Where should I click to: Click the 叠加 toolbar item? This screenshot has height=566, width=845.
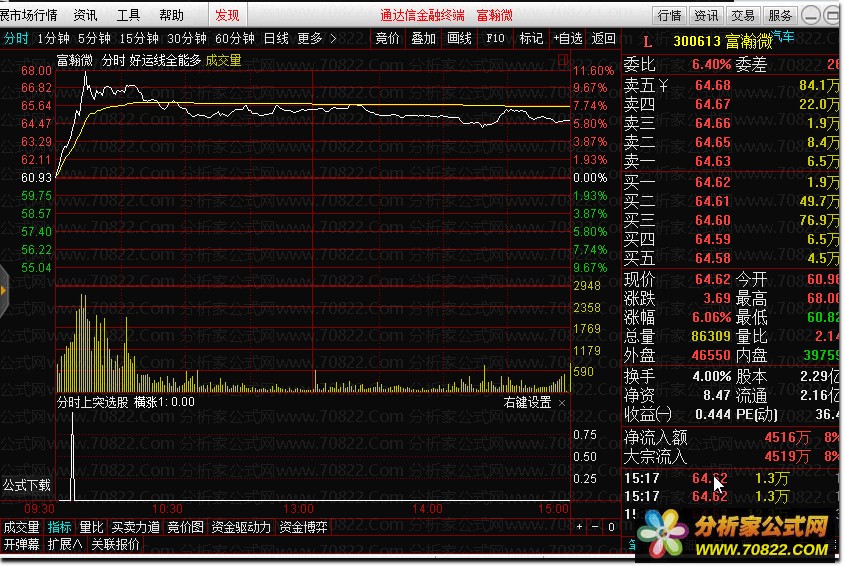[x=423, y=38]
